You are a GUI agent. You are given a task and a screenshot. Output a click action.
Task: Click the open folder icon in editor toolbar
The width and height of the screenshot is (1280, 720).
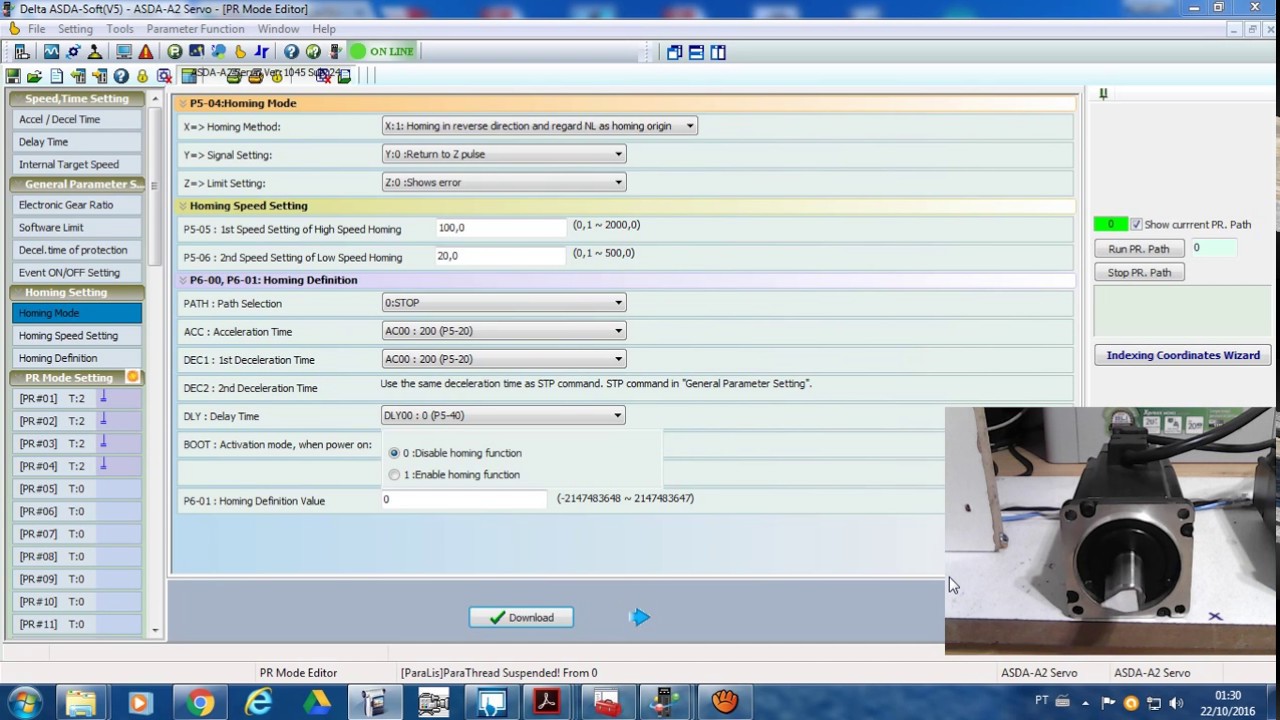point(34,76)
